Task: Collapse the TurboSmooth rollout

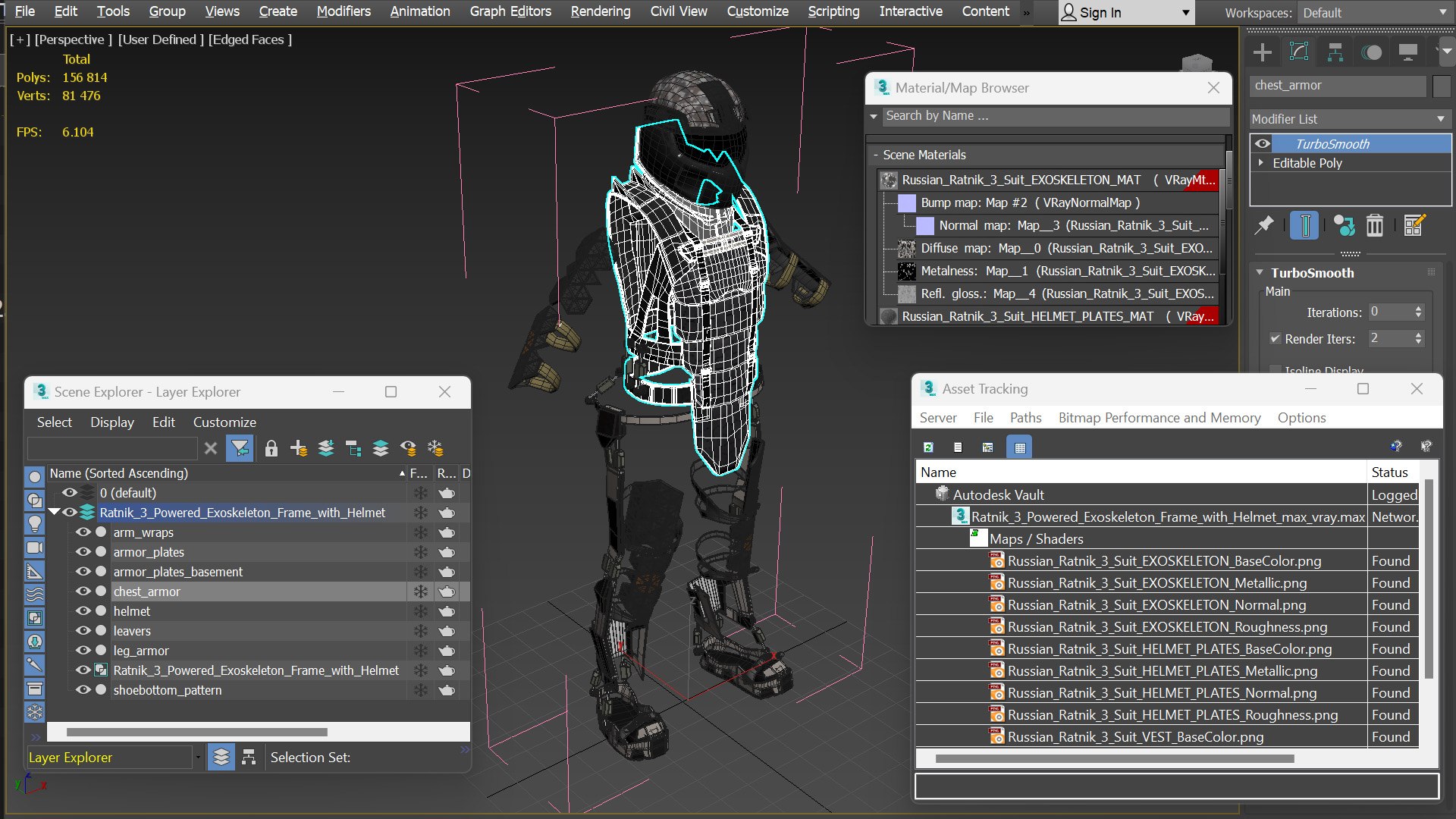Action: point(1260,273)
